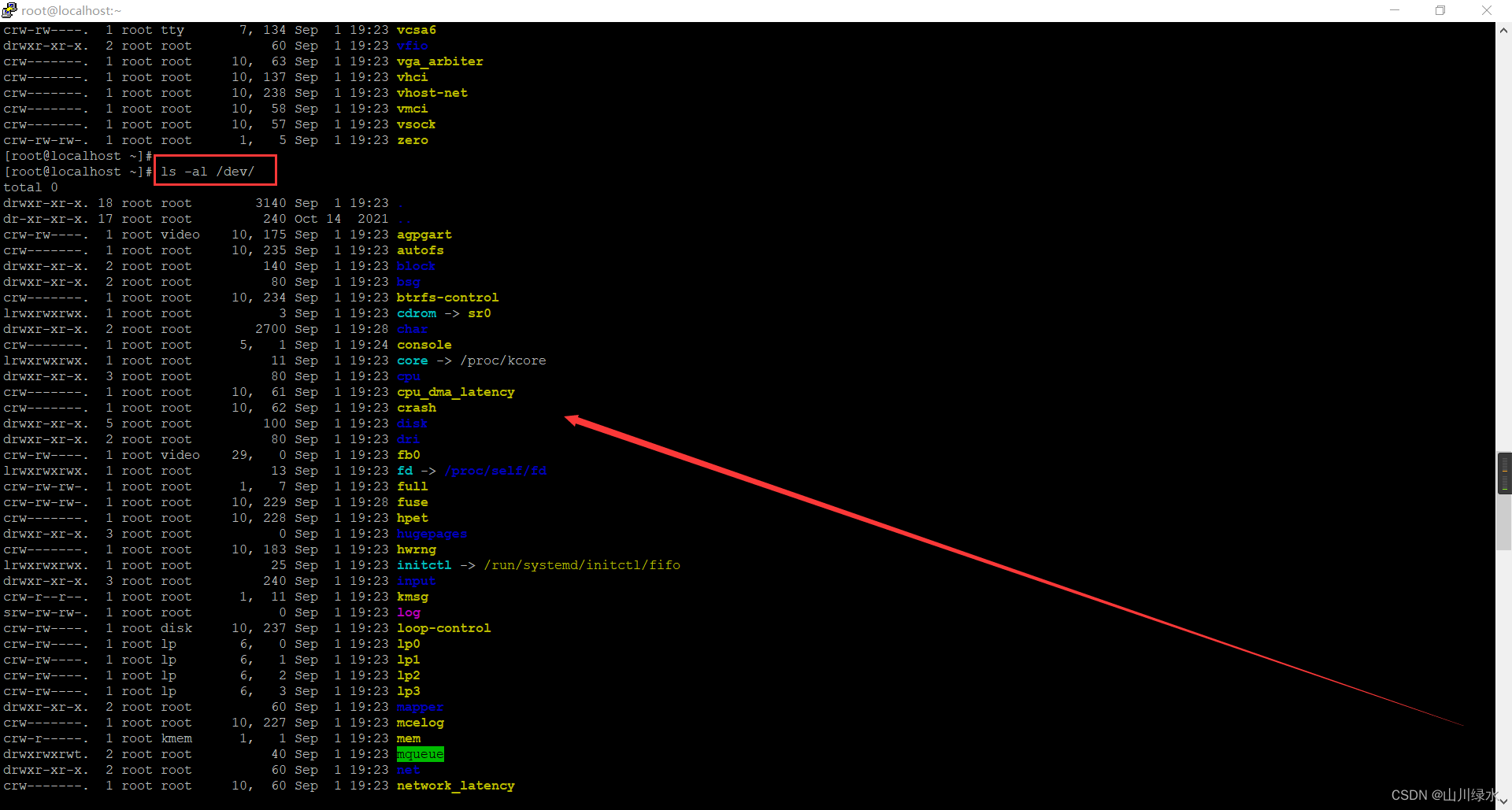Click the 'log' socket entry

(409, 612)
